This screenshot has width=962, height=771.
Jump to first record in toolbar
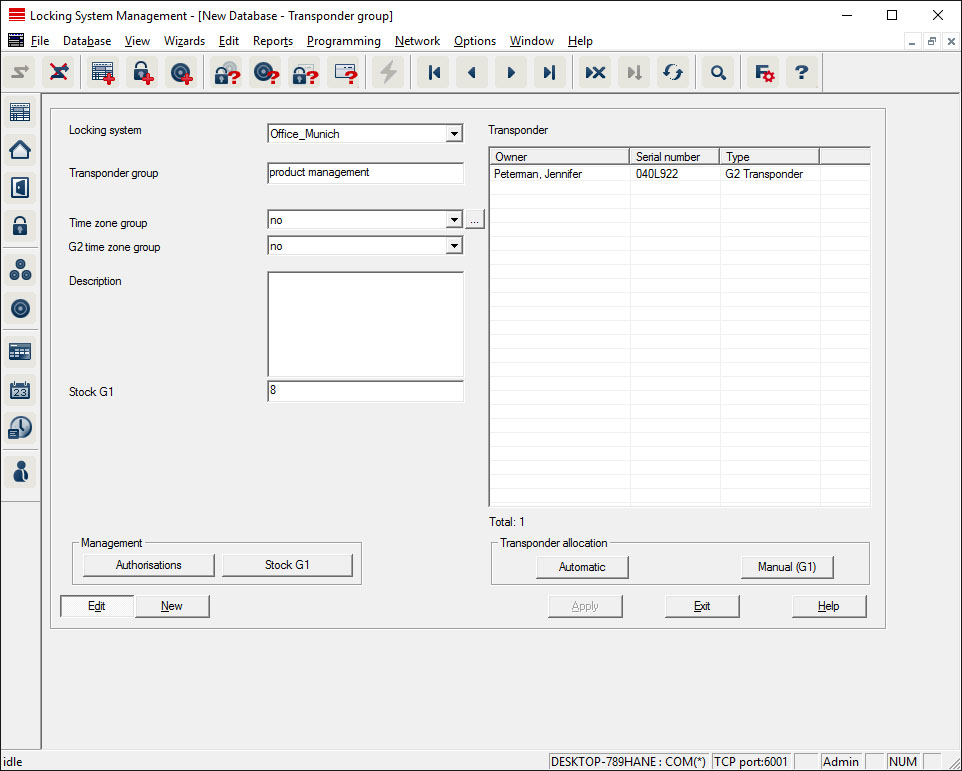coord(433,73)
